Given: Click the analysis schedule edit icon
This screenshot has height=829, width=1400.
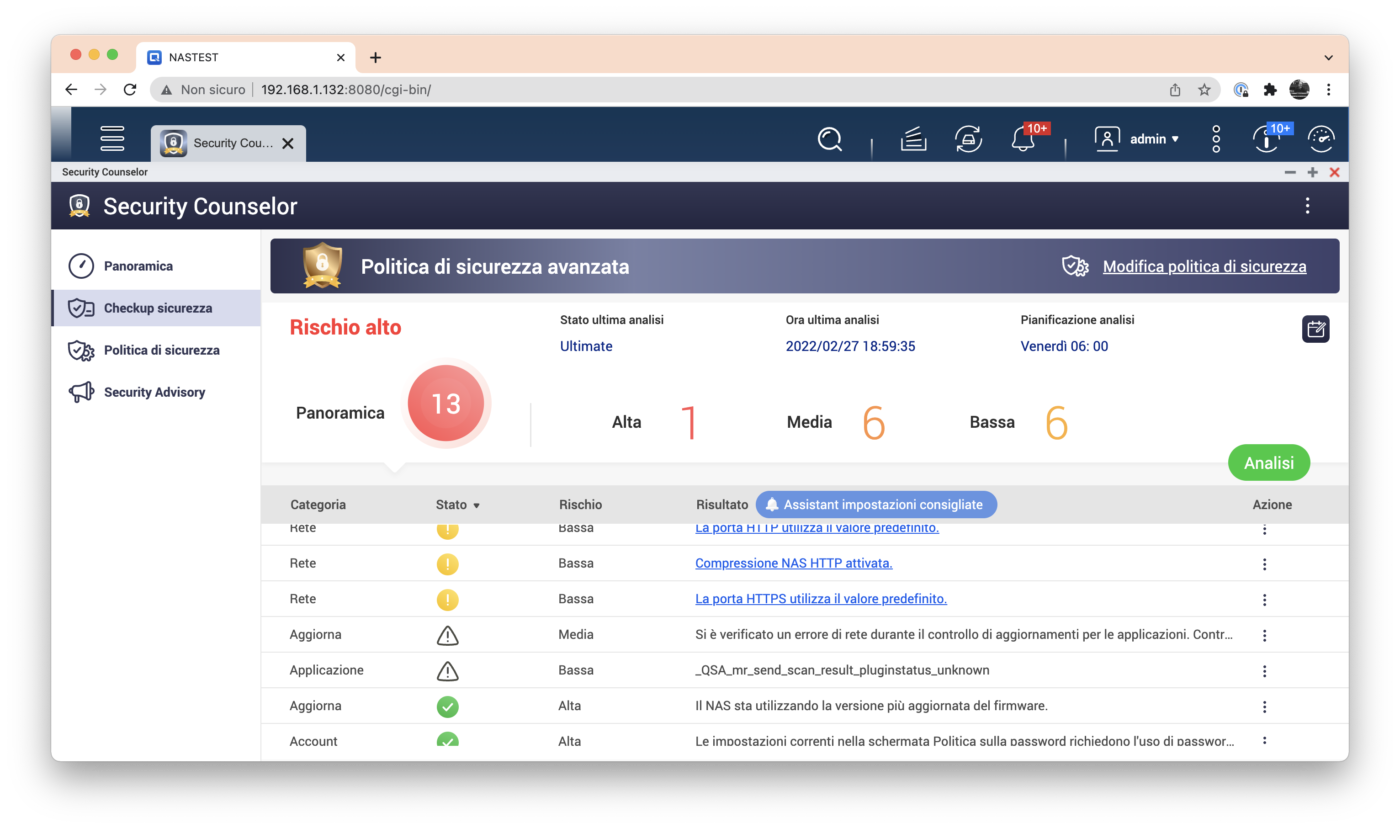Looking at the screenshot, I should coord(1315,329).
